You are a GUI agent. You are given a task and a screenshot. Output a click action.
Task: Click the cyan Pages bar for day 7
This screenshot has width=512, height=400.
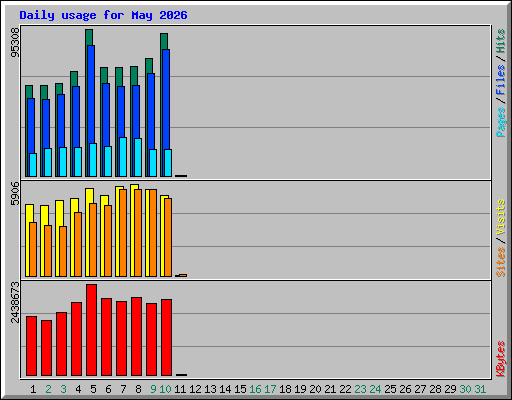123,157
